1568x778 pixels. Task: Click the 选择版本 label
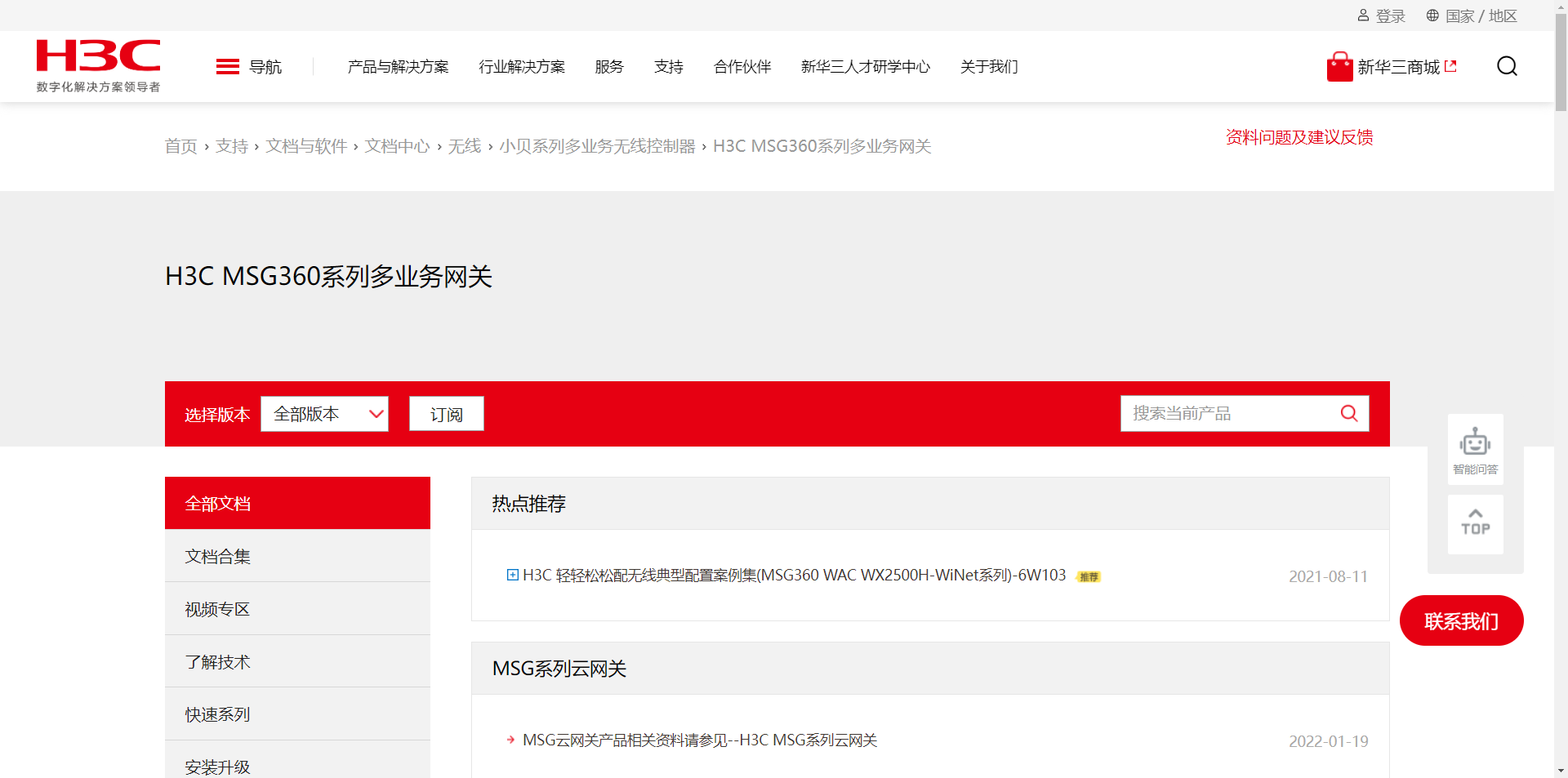pyautogui.click(x=217, y=415)
